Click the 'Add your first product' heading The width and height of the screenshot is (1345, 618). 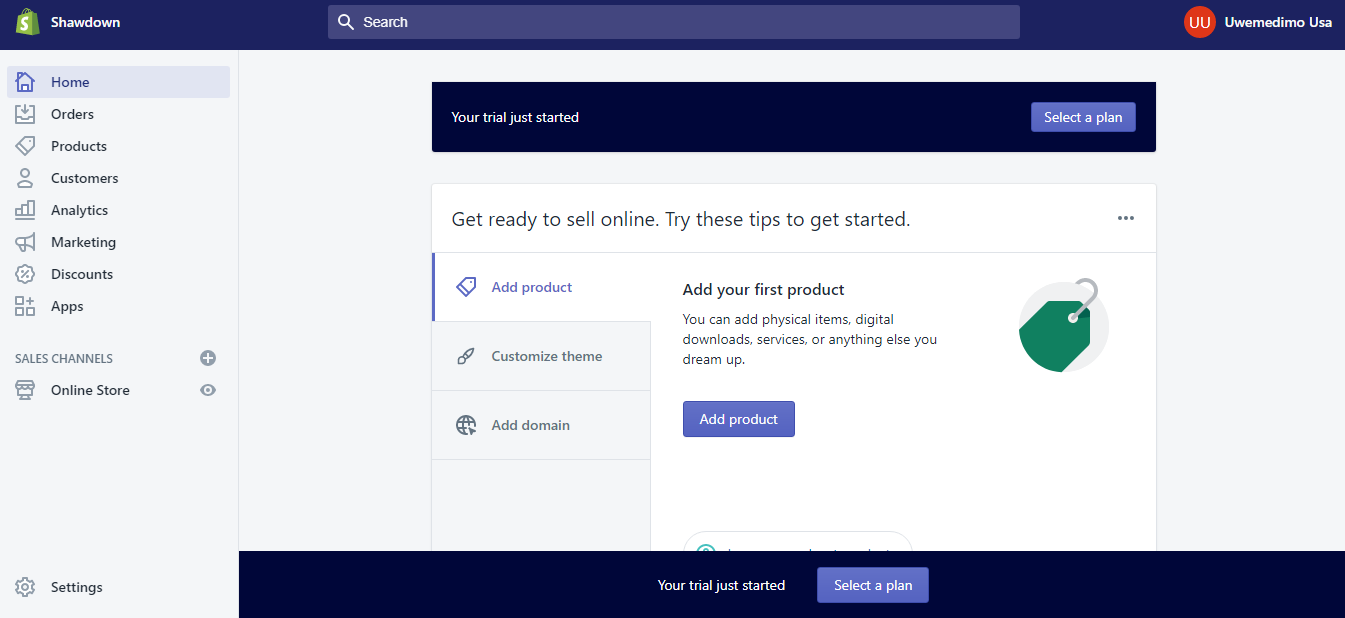tap(764, 290)
